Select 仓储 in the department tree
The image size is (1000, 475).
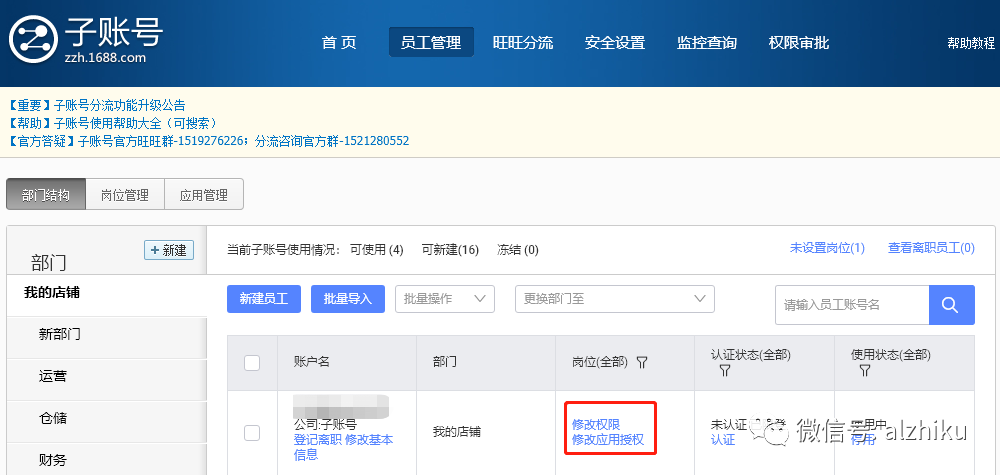click(x=107, y=419)
